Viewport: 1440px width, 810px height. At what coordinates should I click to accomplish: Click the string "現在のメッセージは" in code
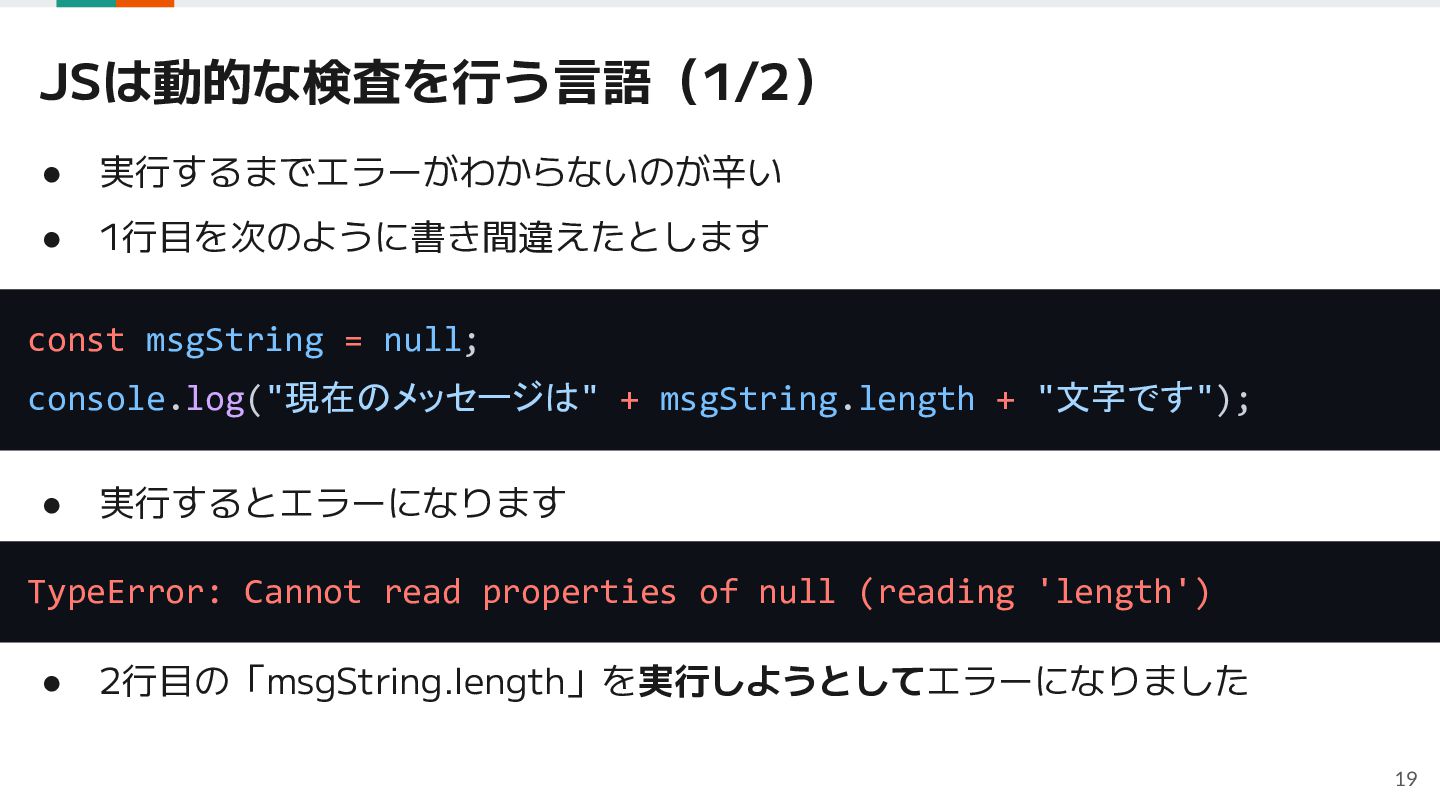(432, 399)
